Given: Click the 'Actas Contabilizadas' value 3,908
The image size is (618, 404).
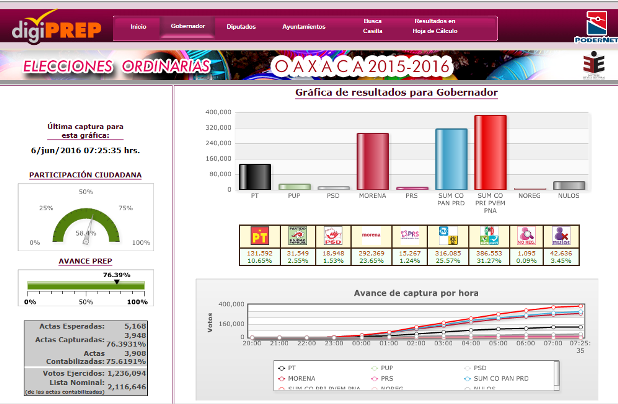Looking at the screenshot, I should [x=135, y=354].
